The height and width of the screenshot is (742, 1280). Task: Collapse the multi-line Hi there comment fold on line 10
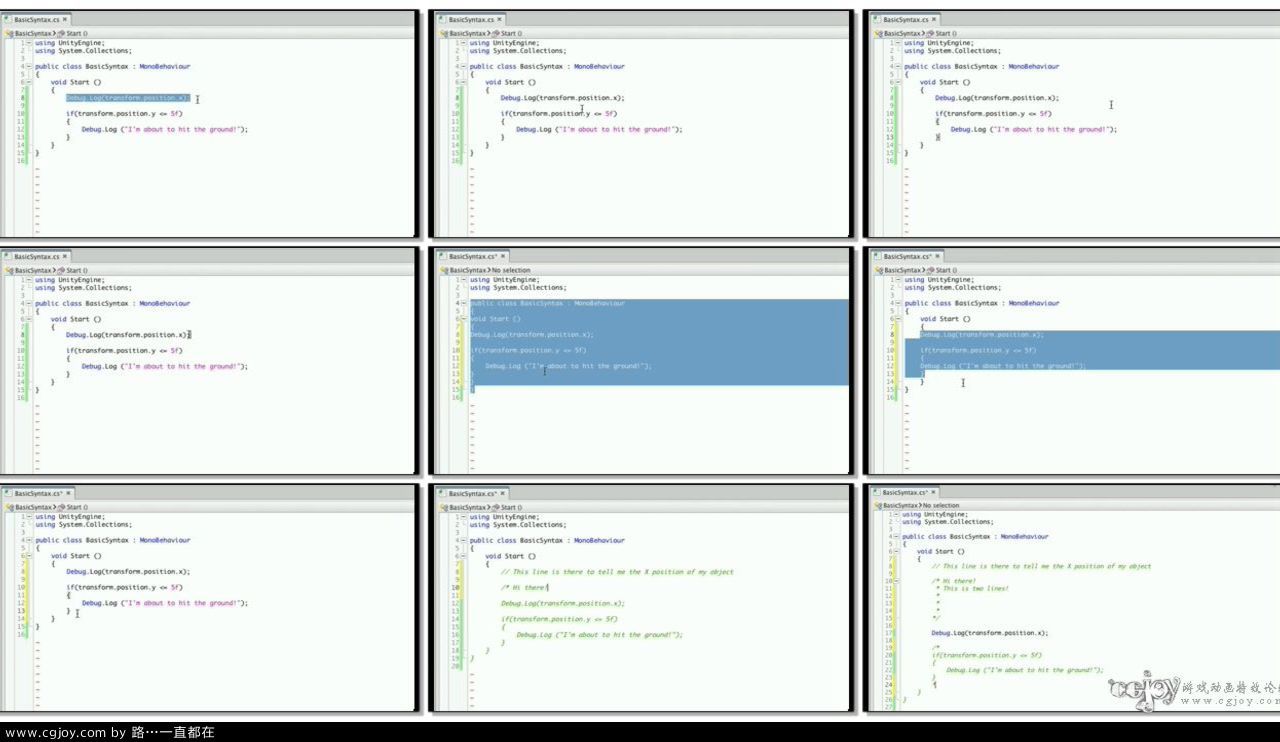[895, 581]
